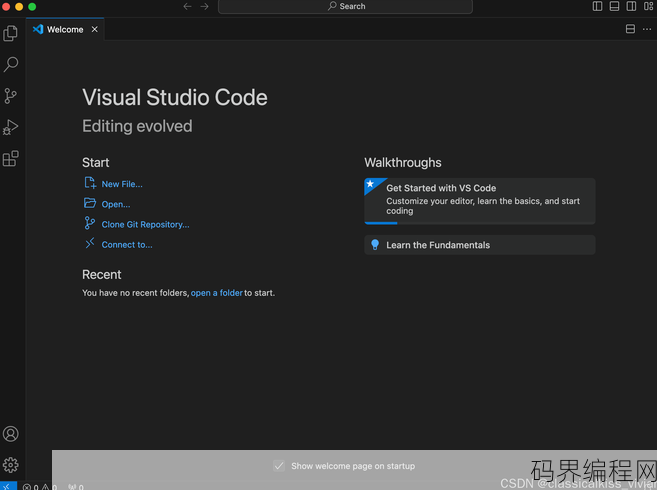Toggle Show welcome page on startup checkbox
Image resolution: width=657 pixels, height=490 pixels.
pos(279,466)
